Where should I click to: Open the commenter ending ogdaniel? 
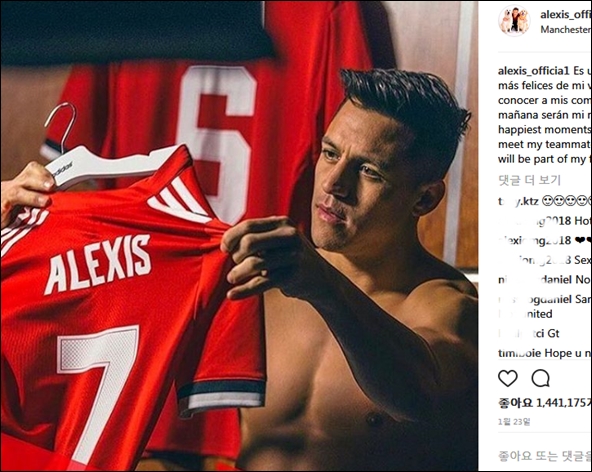coord(535,299)
